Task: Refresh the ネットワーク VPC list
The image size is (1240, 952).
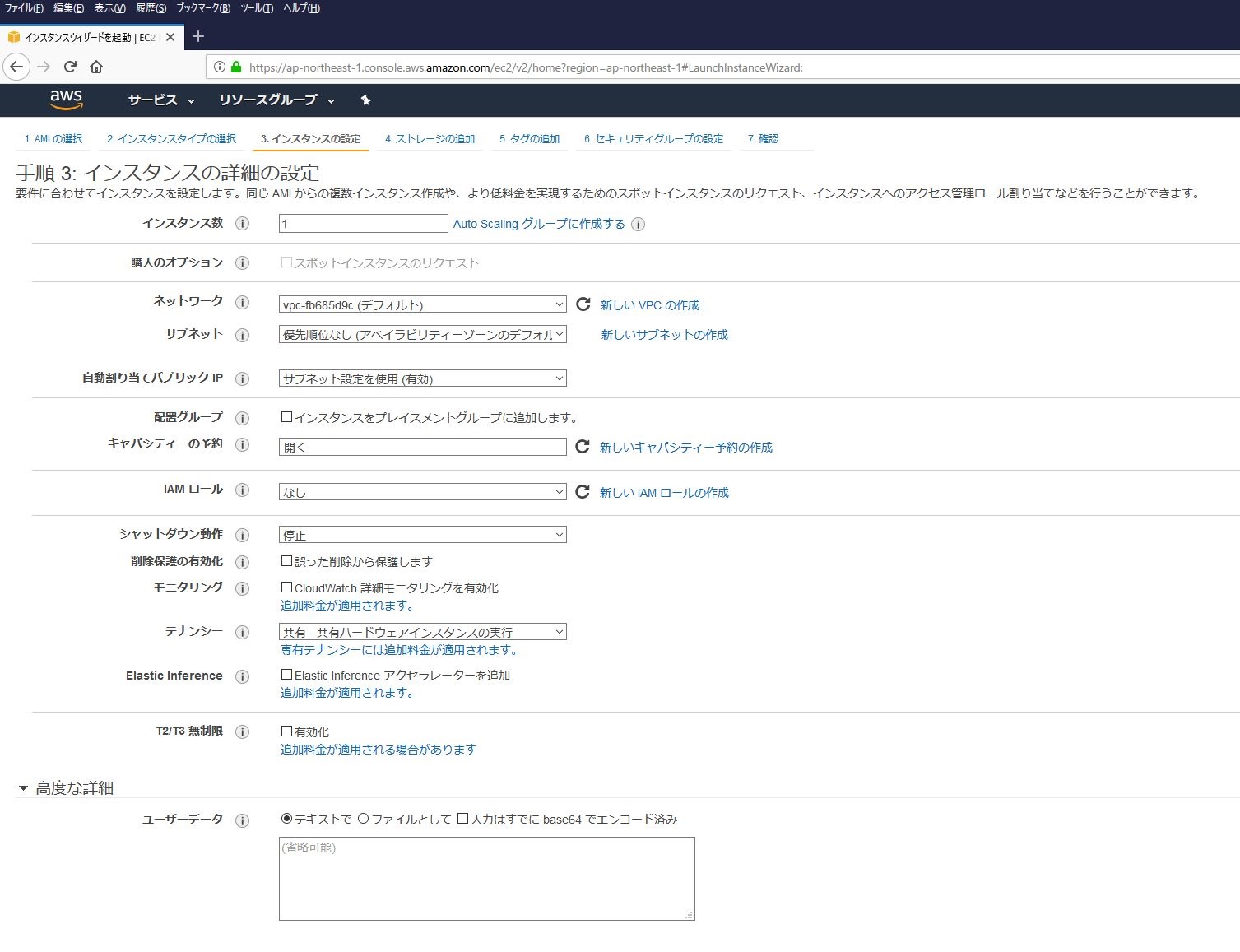Action: [583, 304]
